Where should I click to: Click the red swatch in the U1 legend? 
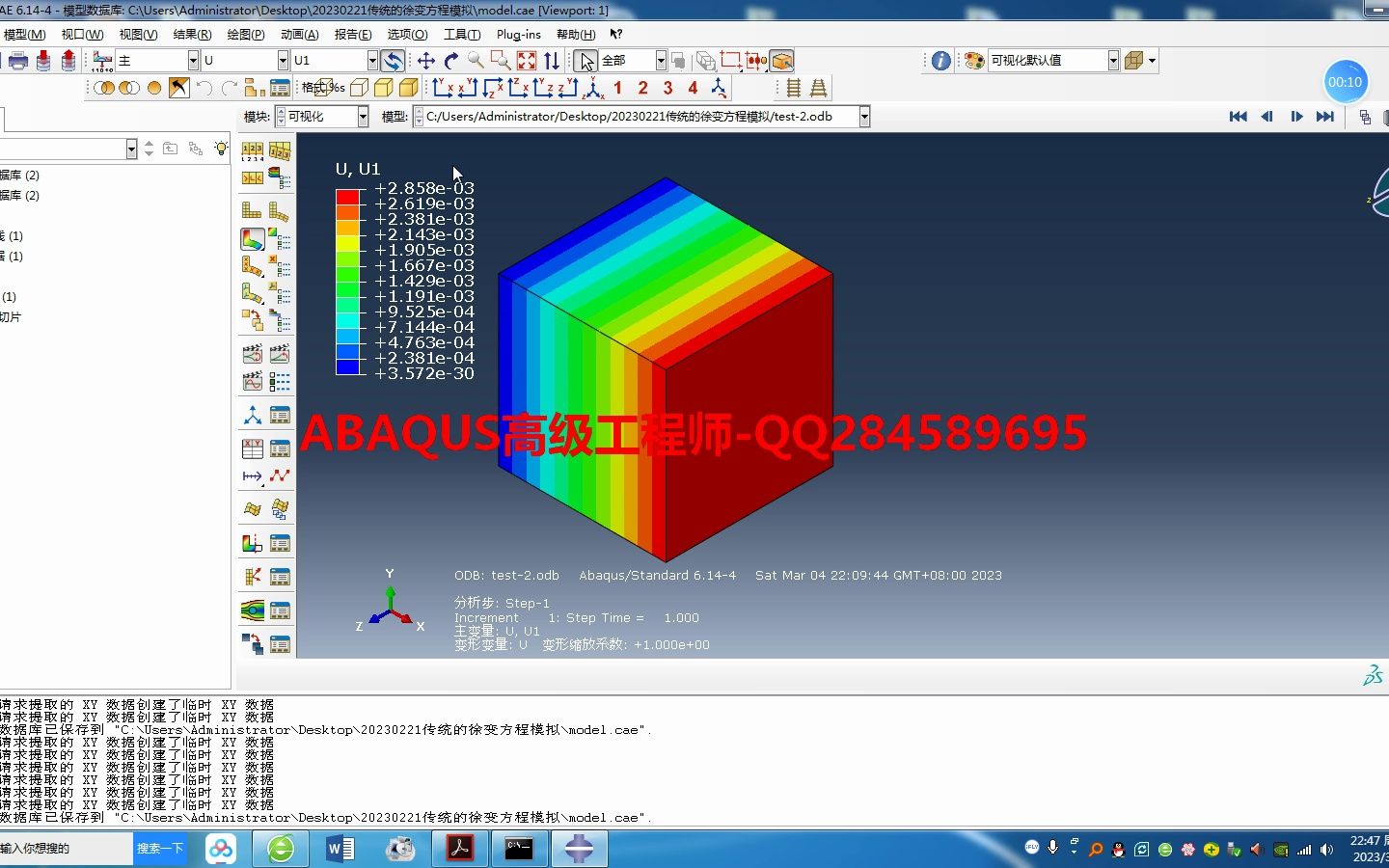click(x=347, y=197)
